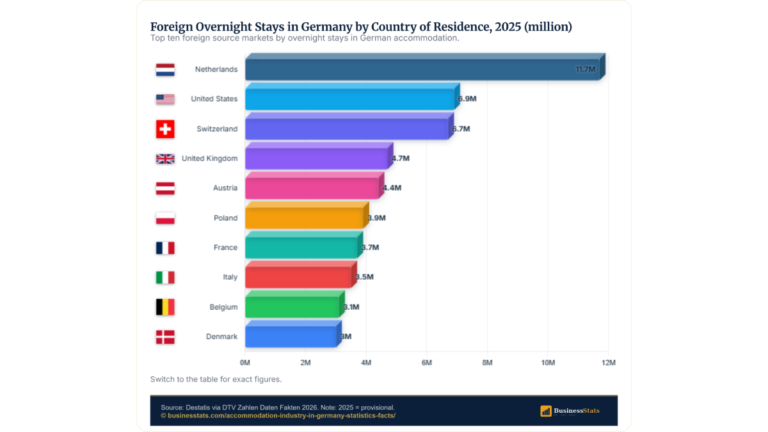Click the 6M axis tick label
Viewport: 768px width, 432px height.
[427, 363]
